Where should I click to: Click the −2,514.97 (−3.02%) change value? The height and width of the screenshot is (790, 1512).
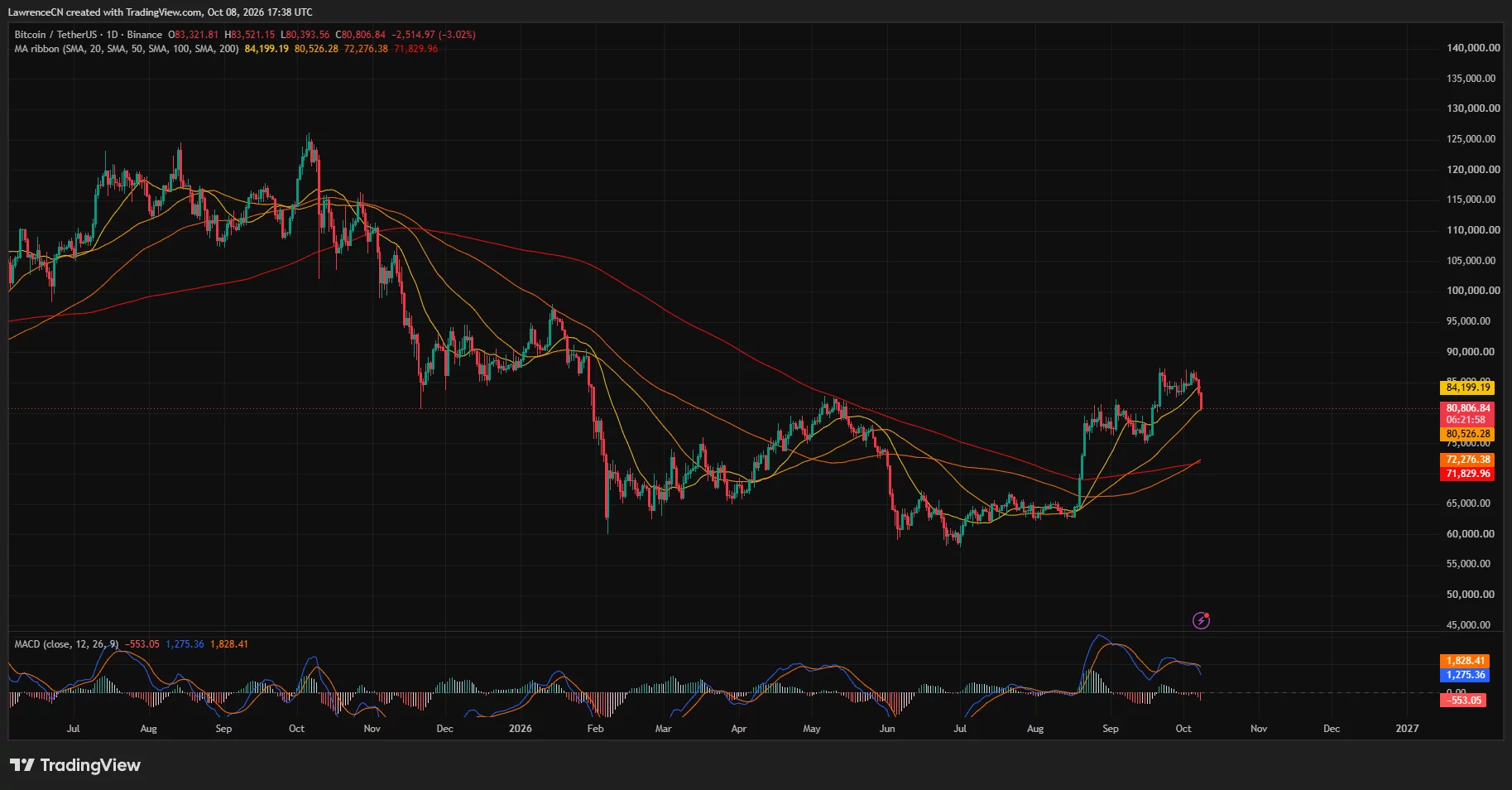434,35
